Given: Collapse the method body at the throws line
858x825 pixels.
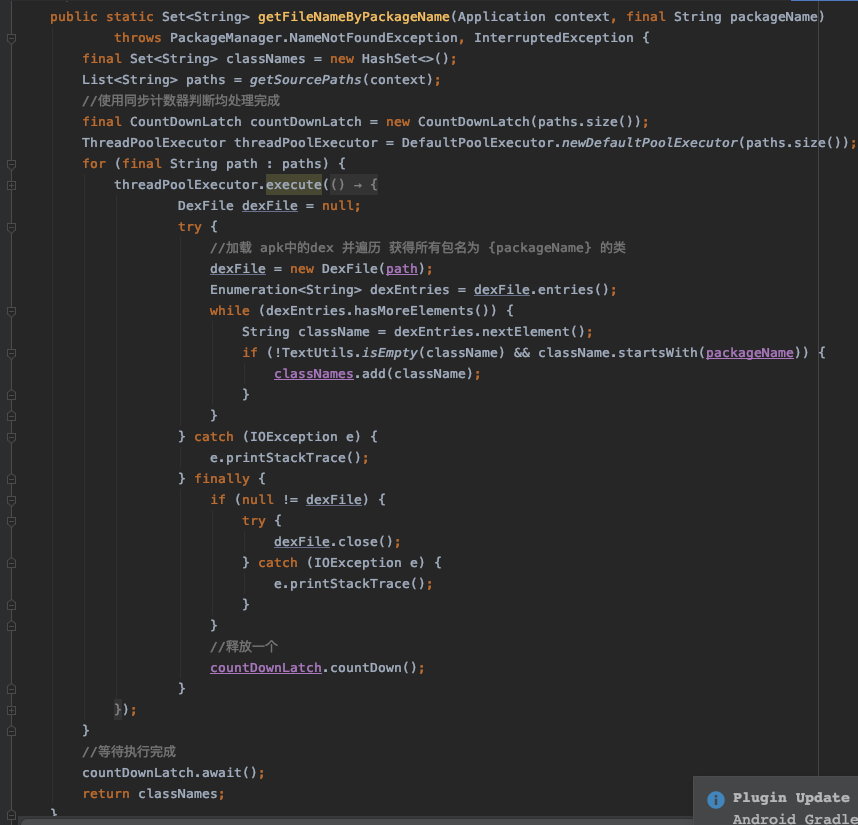Looking at the screenshot, I should coord(11,38).
